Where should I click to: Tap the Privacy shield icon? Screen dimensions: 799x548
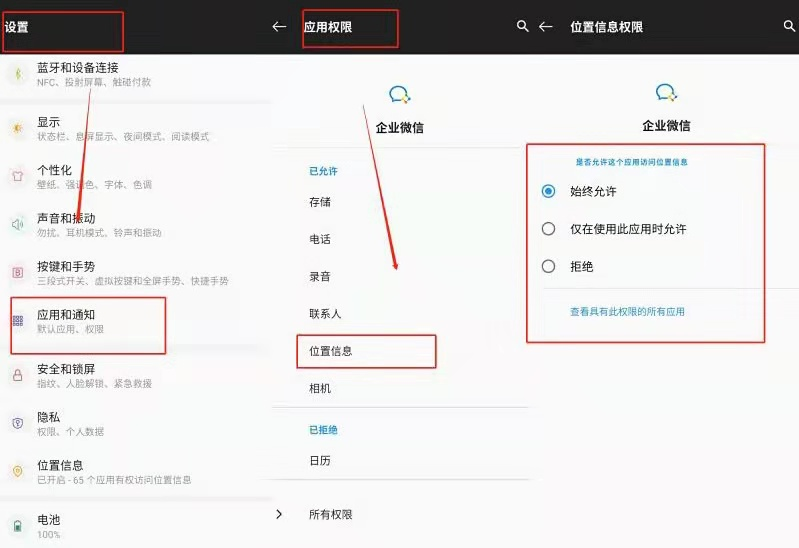(18, 423)
